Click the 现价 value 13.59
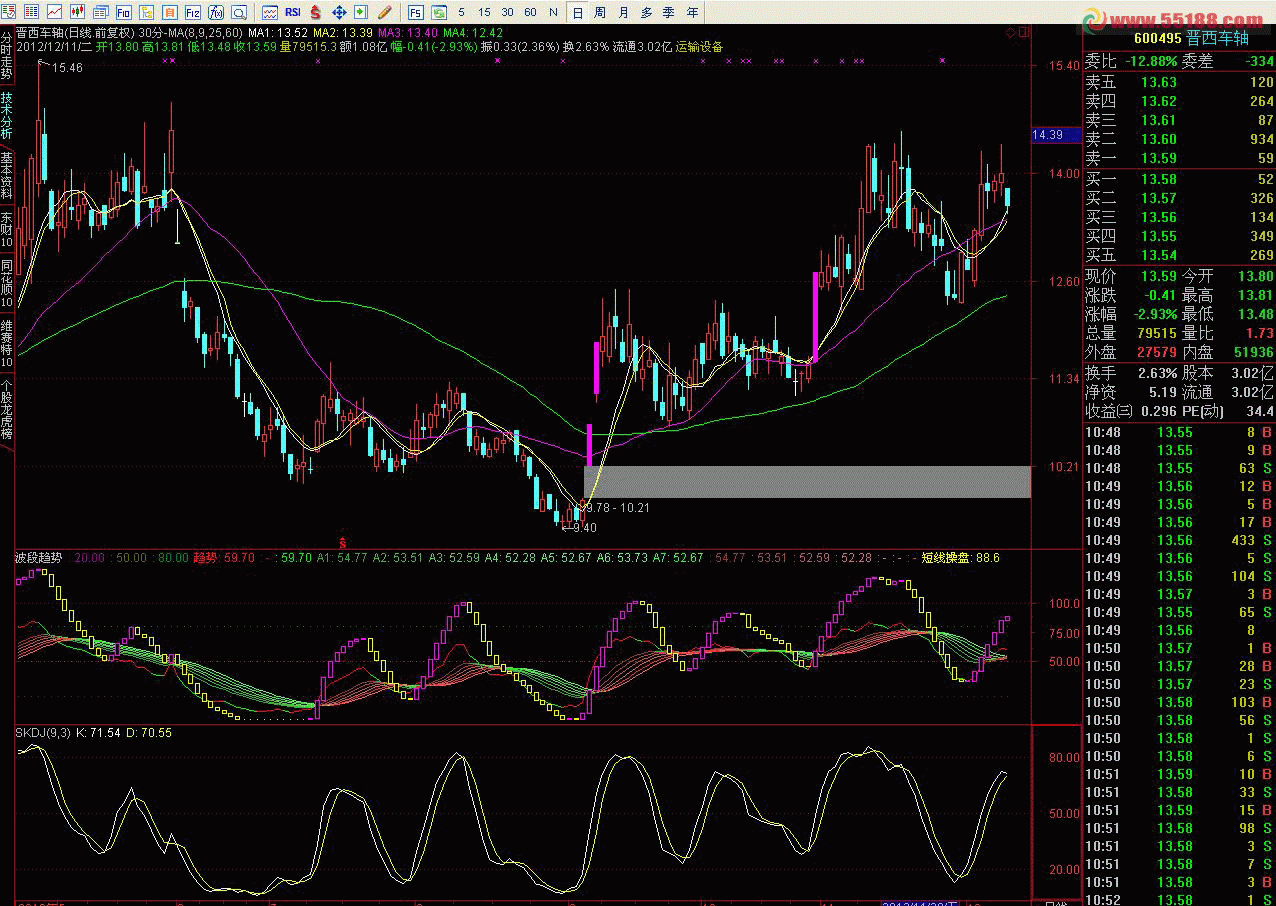Screen dimensions: 1276x906 tap(1159, 276)
